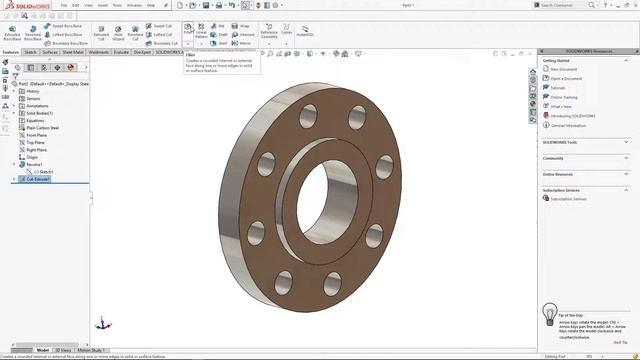Image resolution: width=640 pixels, height=360 pixels.
Task: Select the Linear Pattern tool
Action: click(x=201, y=31)
